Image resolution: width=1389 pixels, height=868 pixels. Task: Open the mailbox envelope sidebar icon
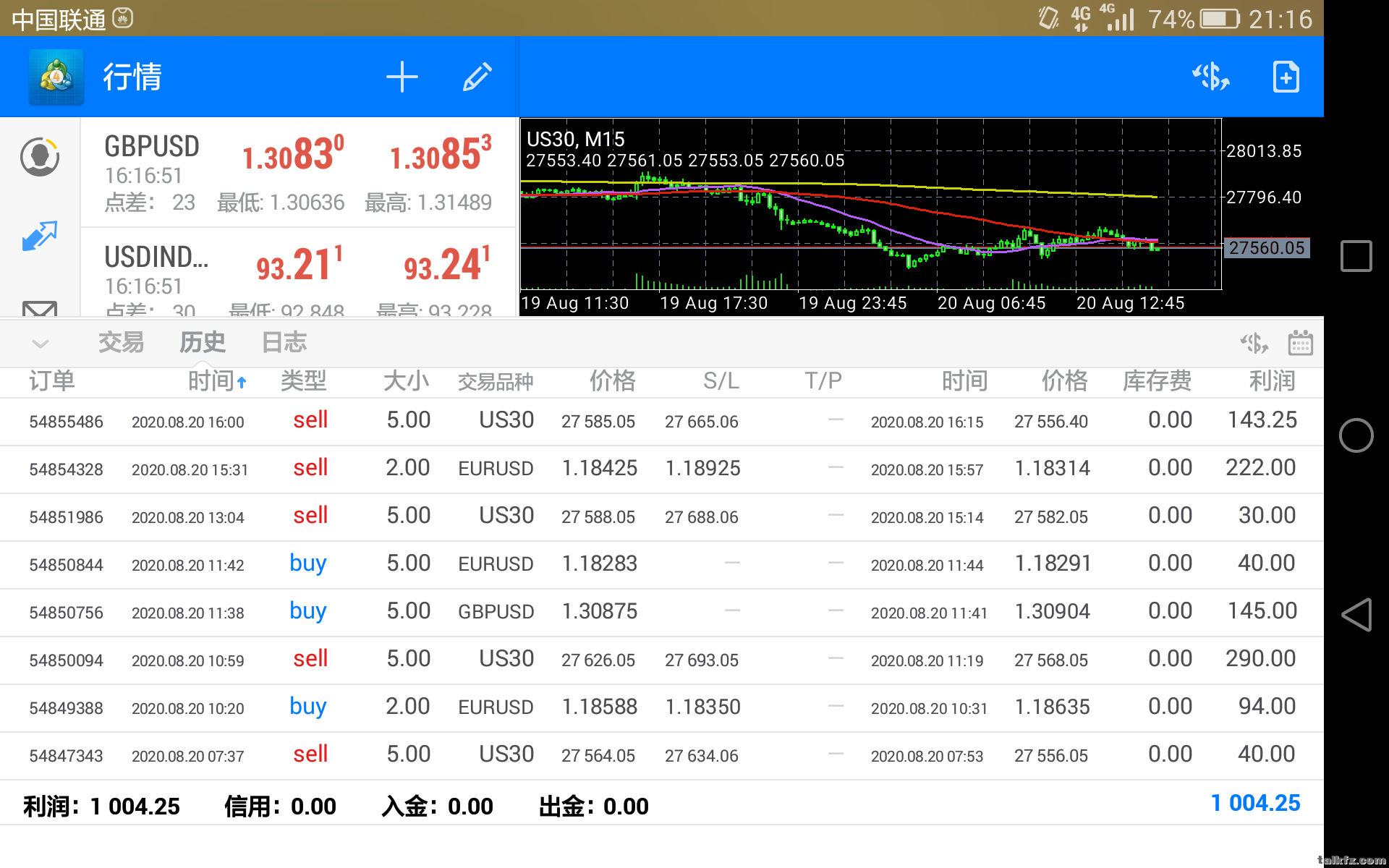coord(40,309)
